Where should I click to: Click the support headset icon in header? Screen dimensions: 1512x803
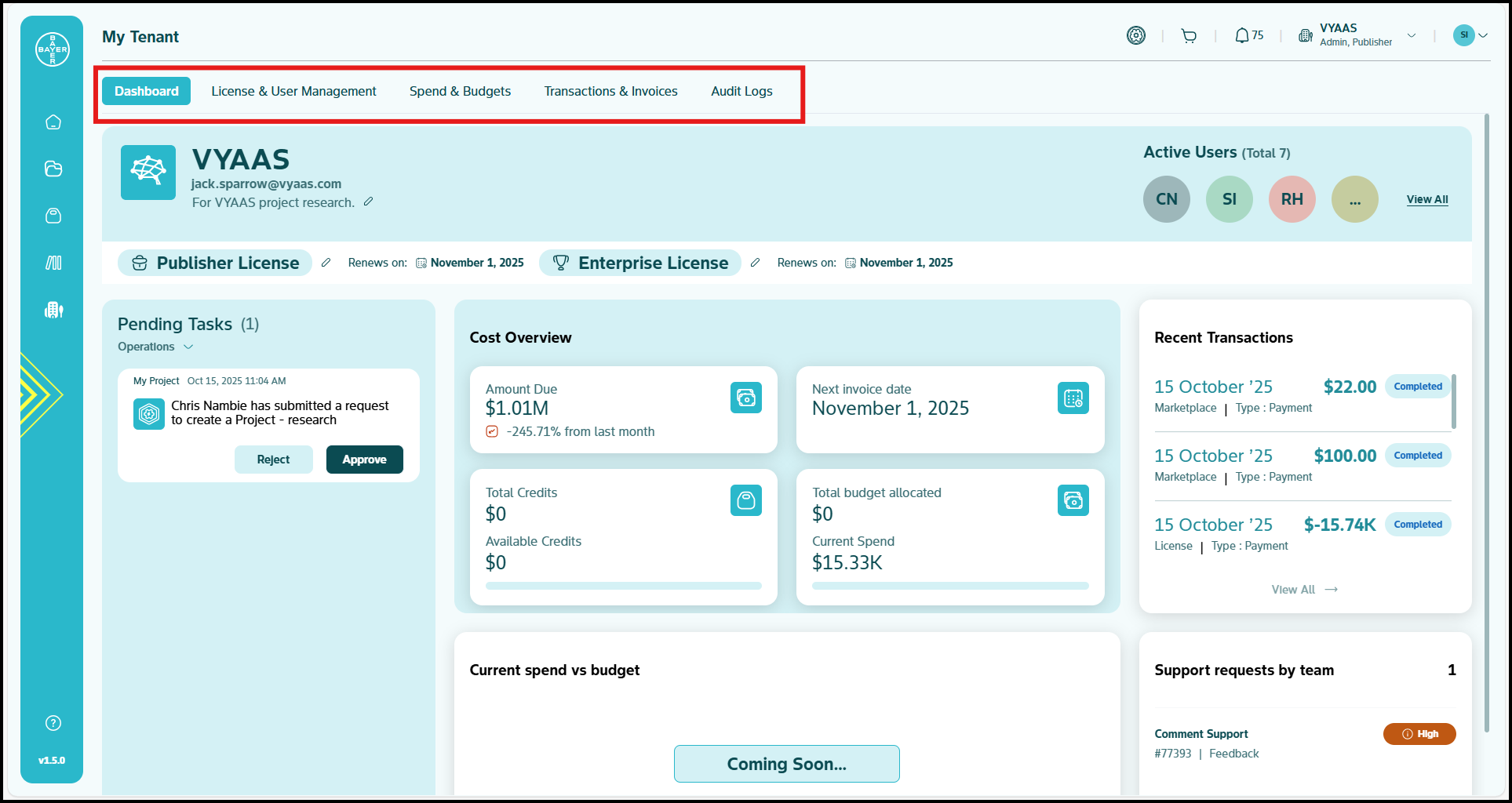click(x=1135, y=36)
